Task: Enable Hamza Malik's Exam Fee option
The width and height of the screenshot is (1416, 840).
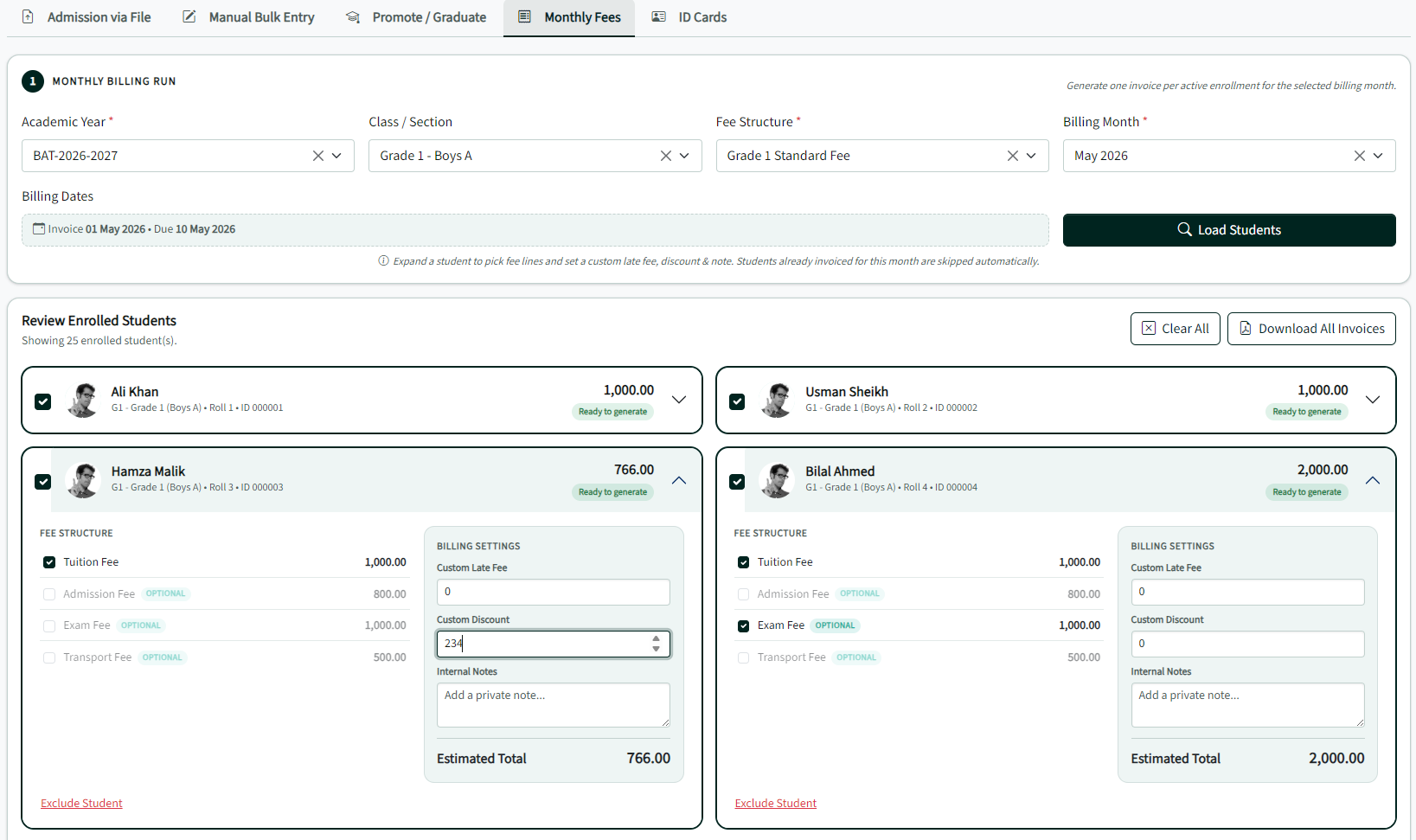Action: pyautogui.click(x=49, y=625)
